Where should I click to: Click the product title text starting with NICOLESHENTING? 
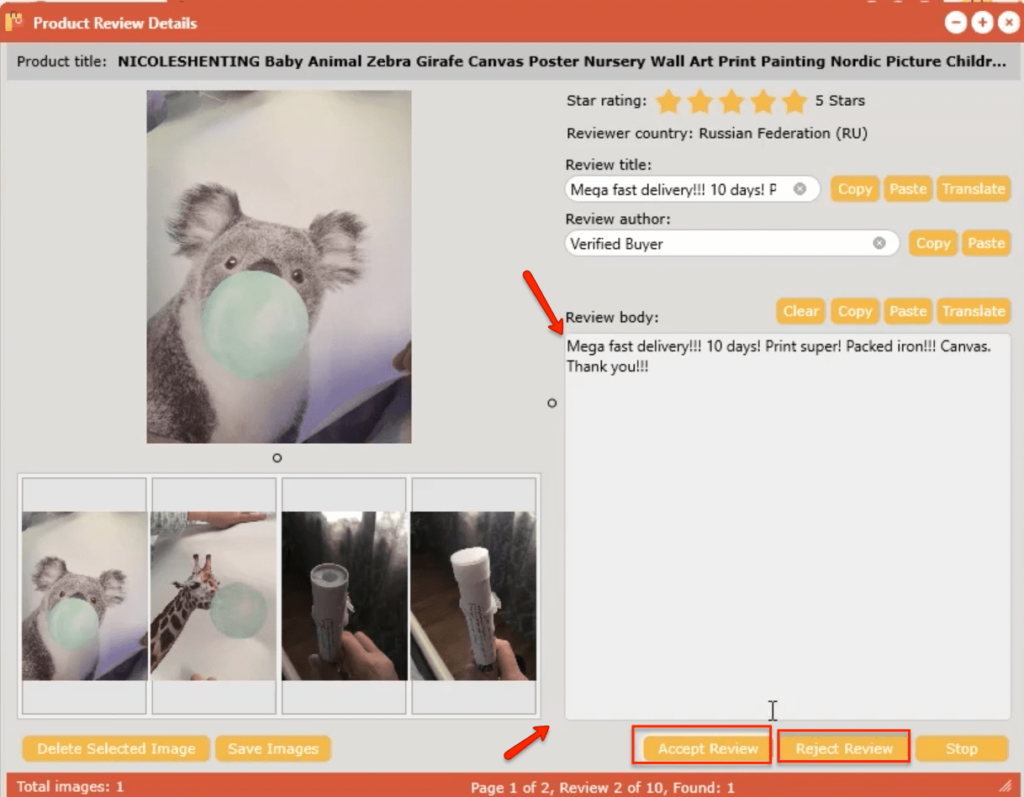[562, 61]
